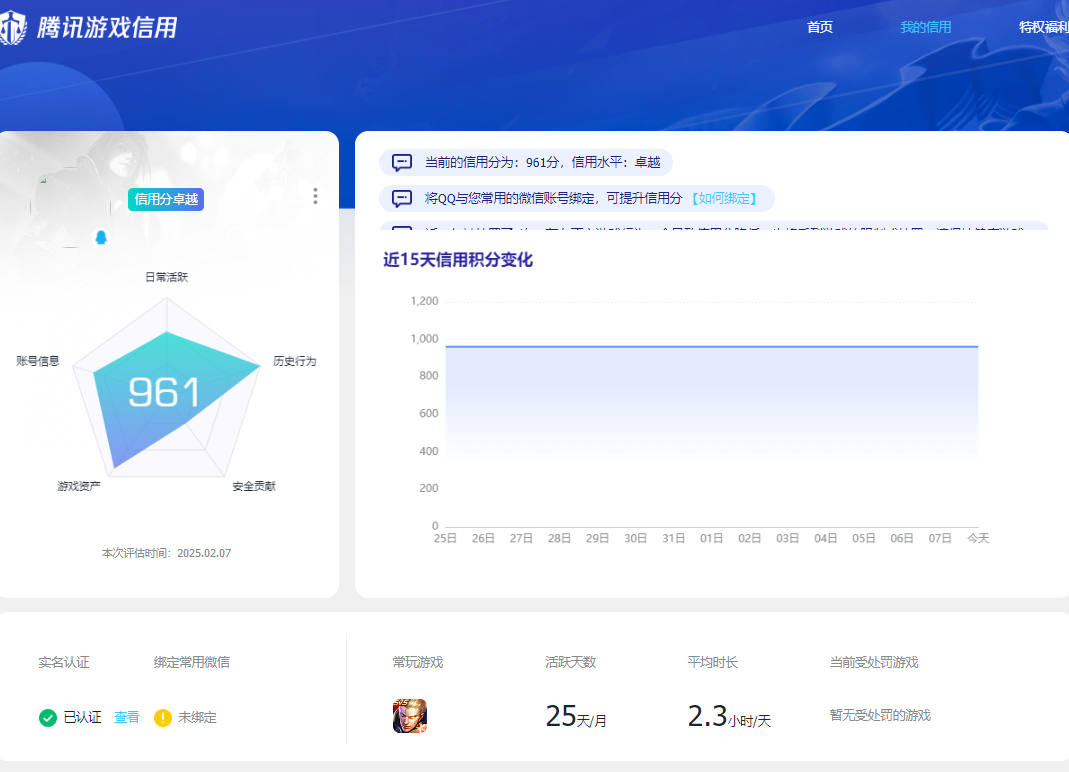Open the 【如何绑定】 link
This screenshot has height=772, width=1069.
(724, 198)
